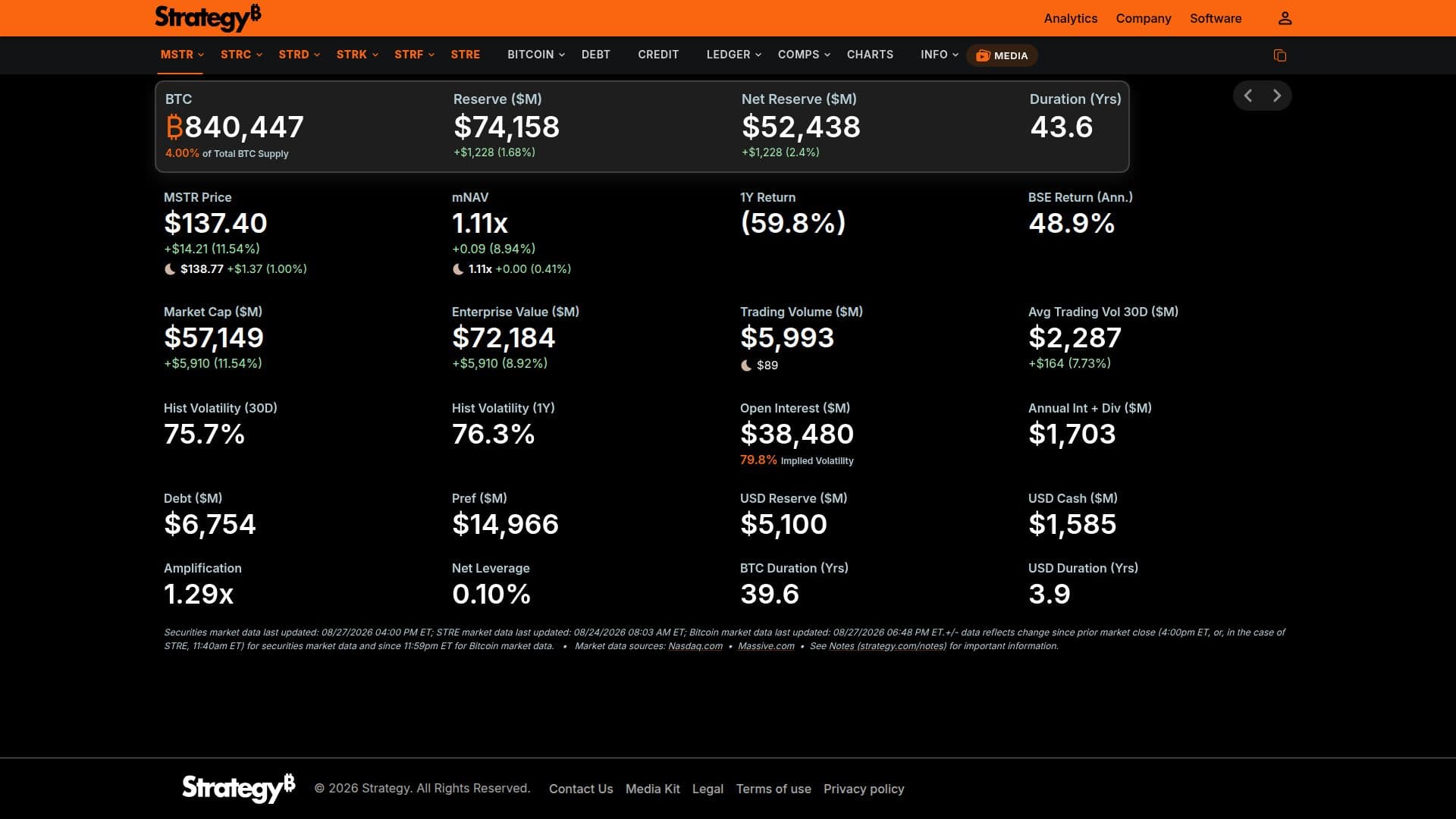
Task: Open the LEDGER dropdown menu
Action: coord(733,55)
